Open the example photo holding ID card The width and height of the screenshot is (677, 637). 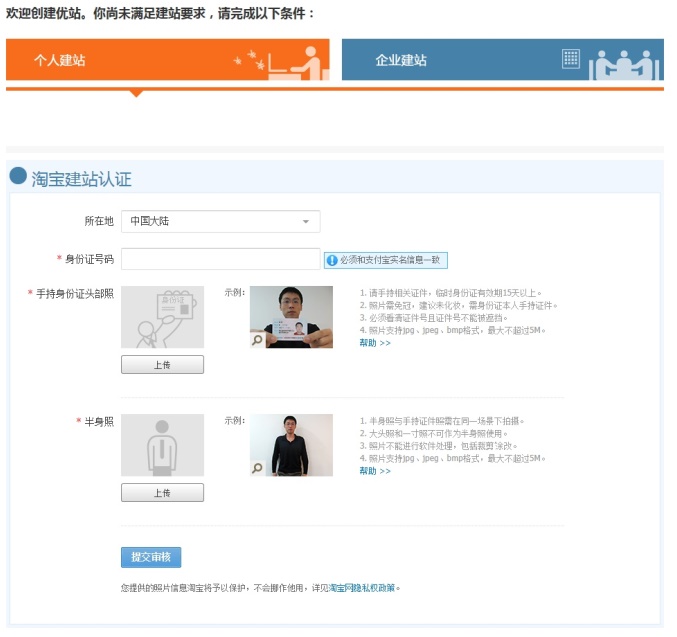tap(291, 317)
